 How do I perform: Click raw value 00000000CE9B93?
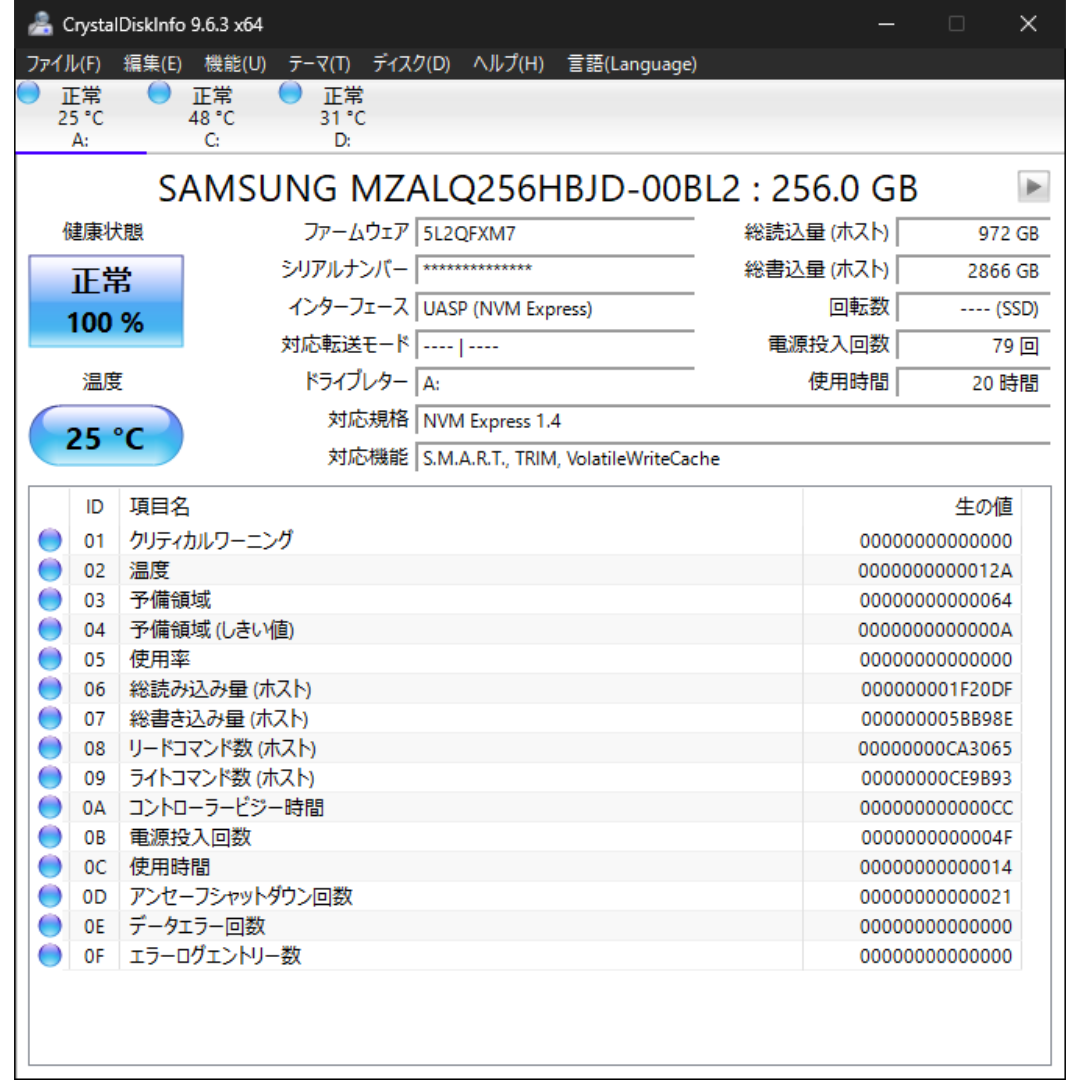click(x=937, y=778)
